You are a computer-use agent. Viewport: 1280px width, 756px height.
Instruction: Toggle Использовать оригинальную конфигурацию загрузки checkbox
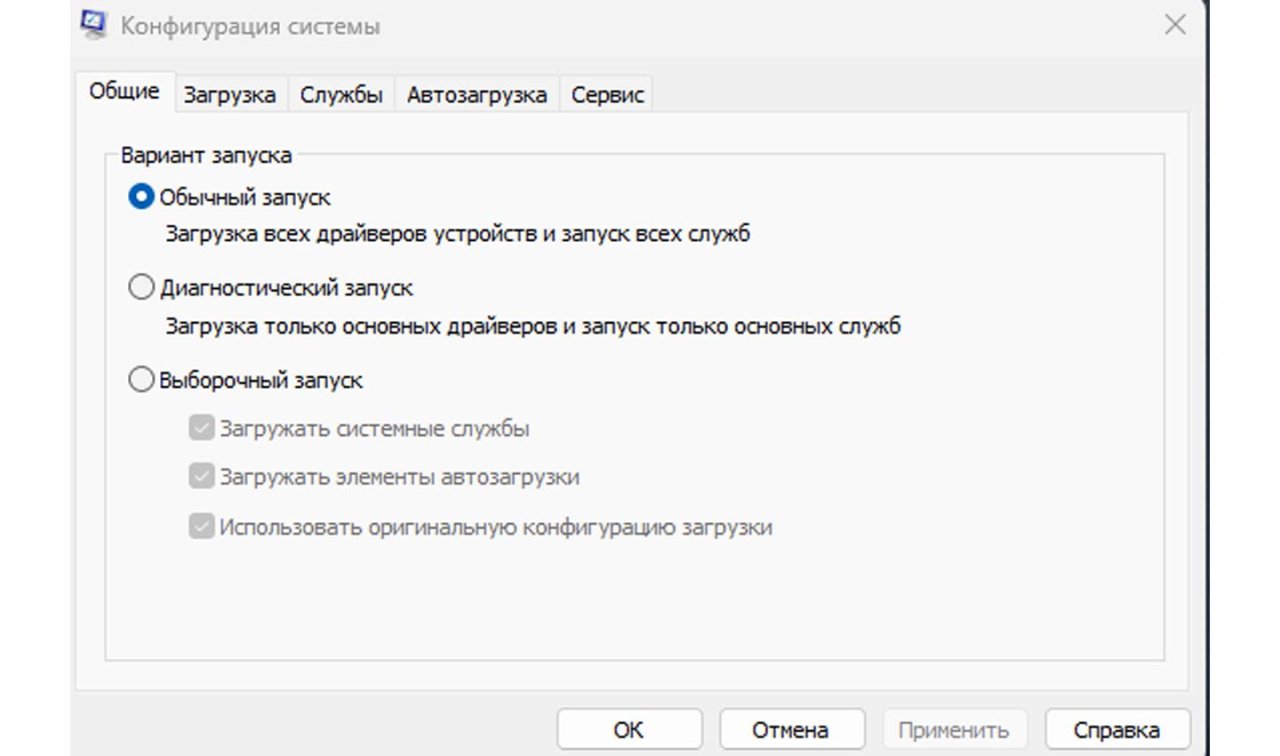(201, 527)
